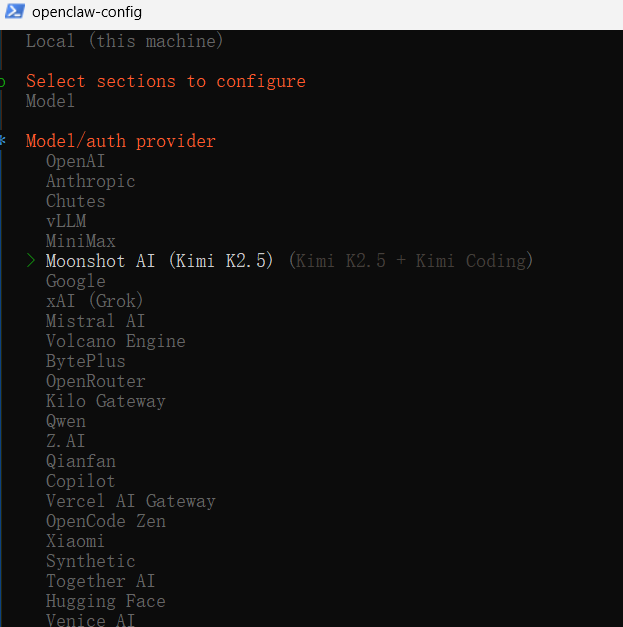
Task: Click the PowerShell icon in title bar
Action: pos(14,13)
